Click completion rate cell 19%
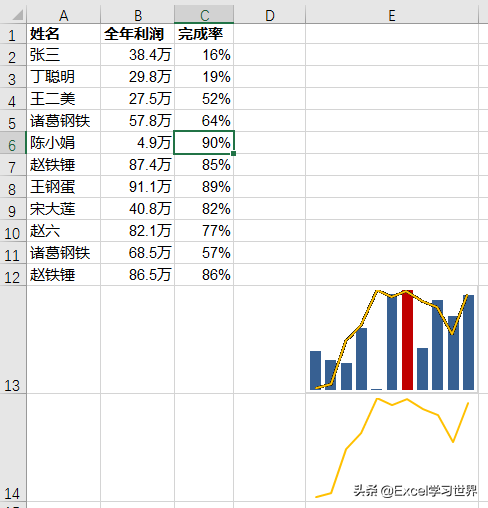The image size is (488, 508). click(204, 77)
